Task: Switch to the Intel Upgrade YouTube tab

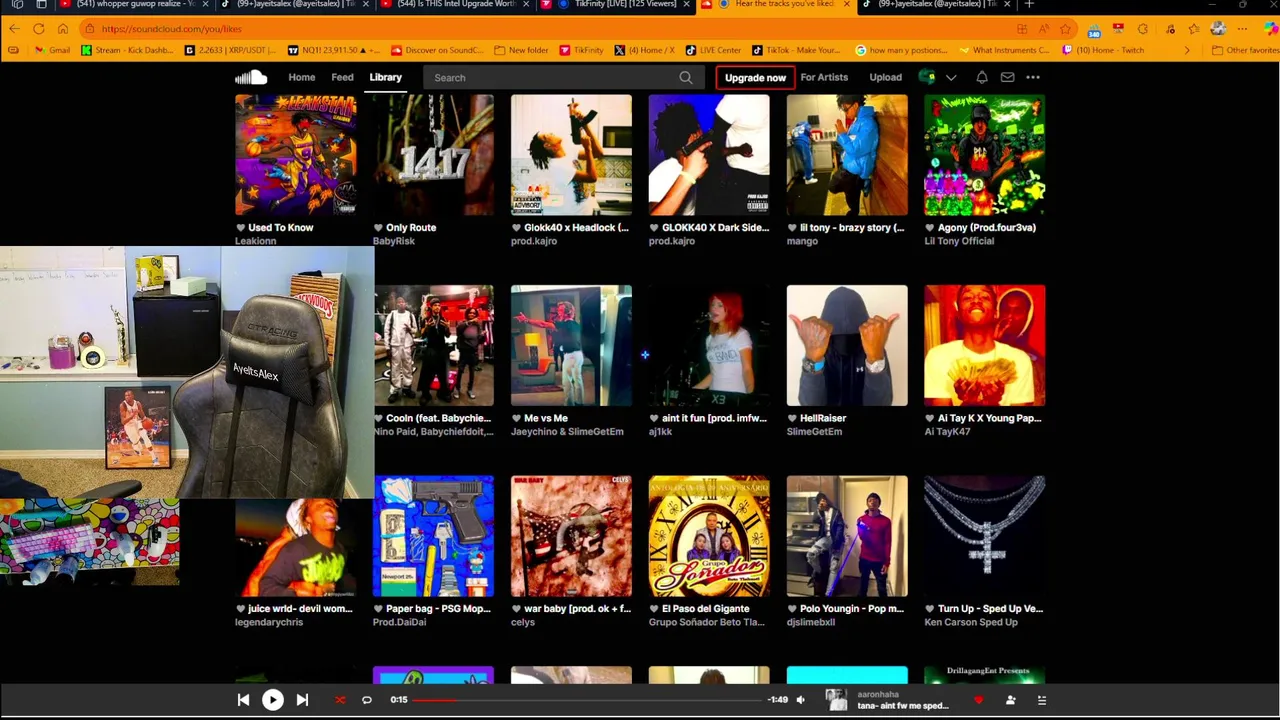Action: (x=455, y=5)
